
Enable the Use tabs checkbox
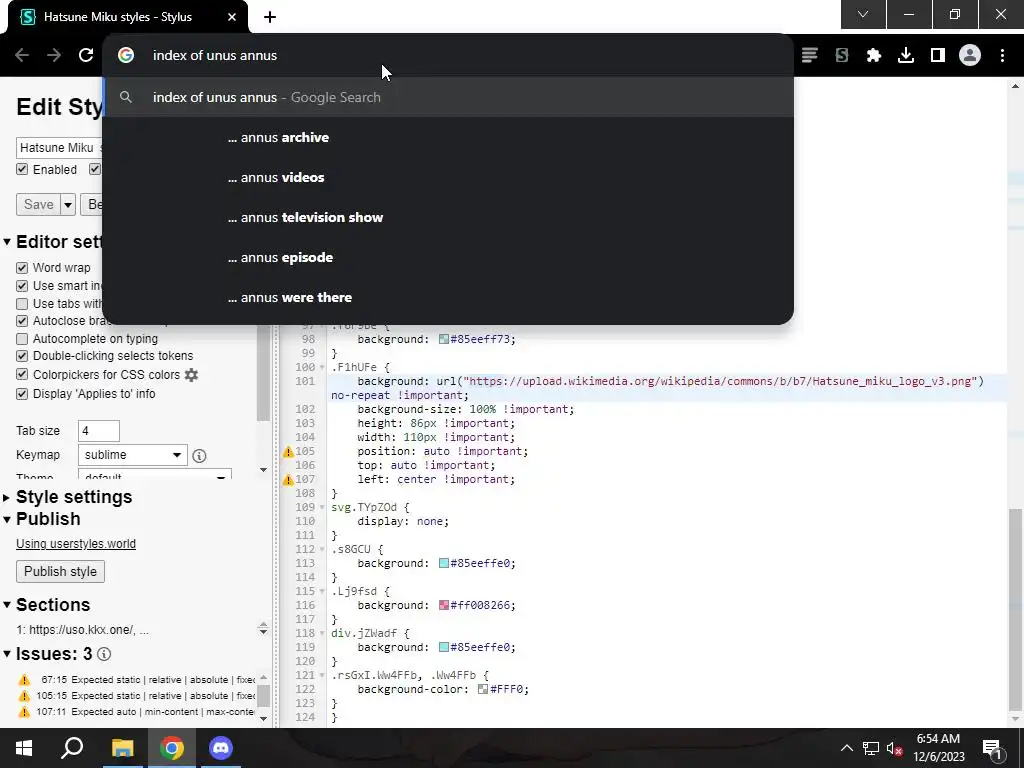22,304
